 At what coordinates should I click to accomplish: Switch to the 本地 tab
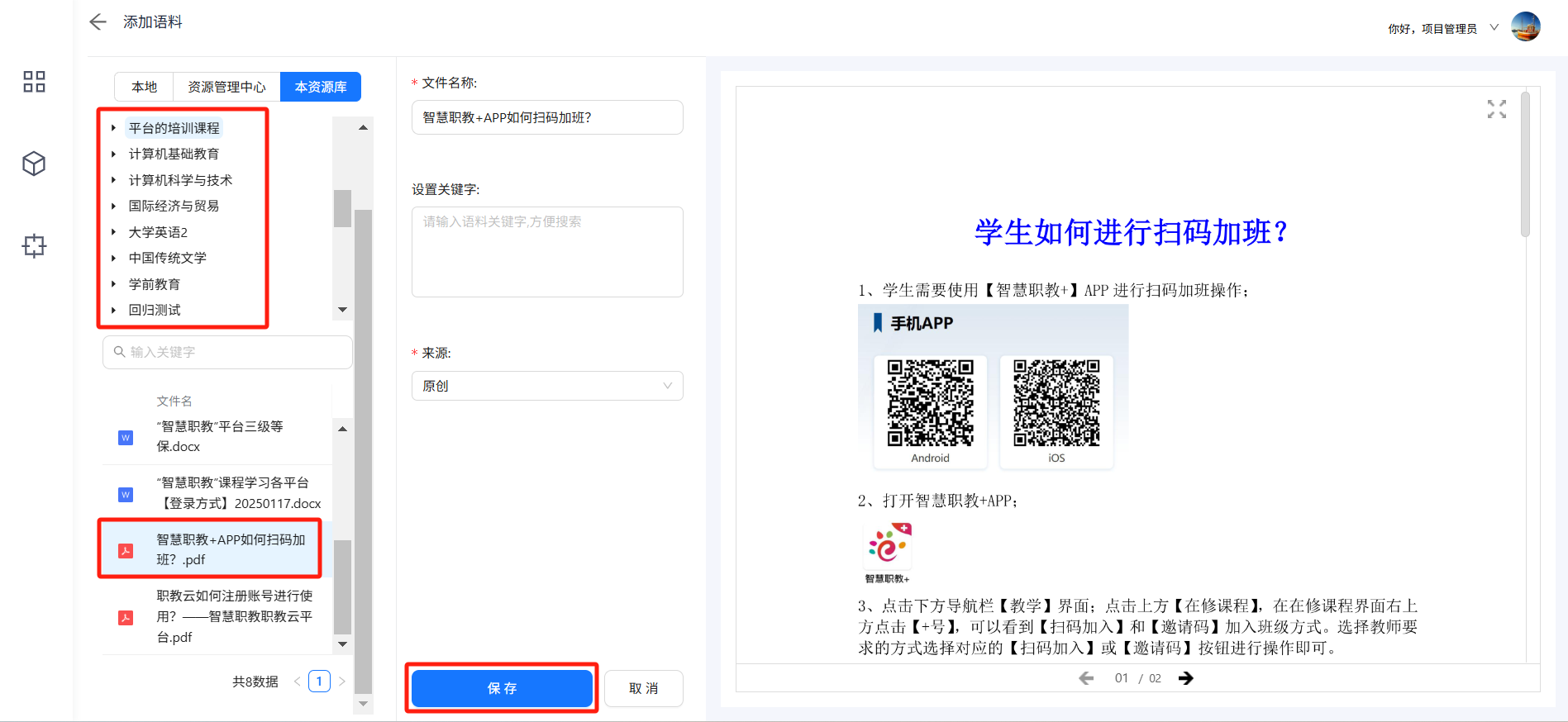coord(144,87)
